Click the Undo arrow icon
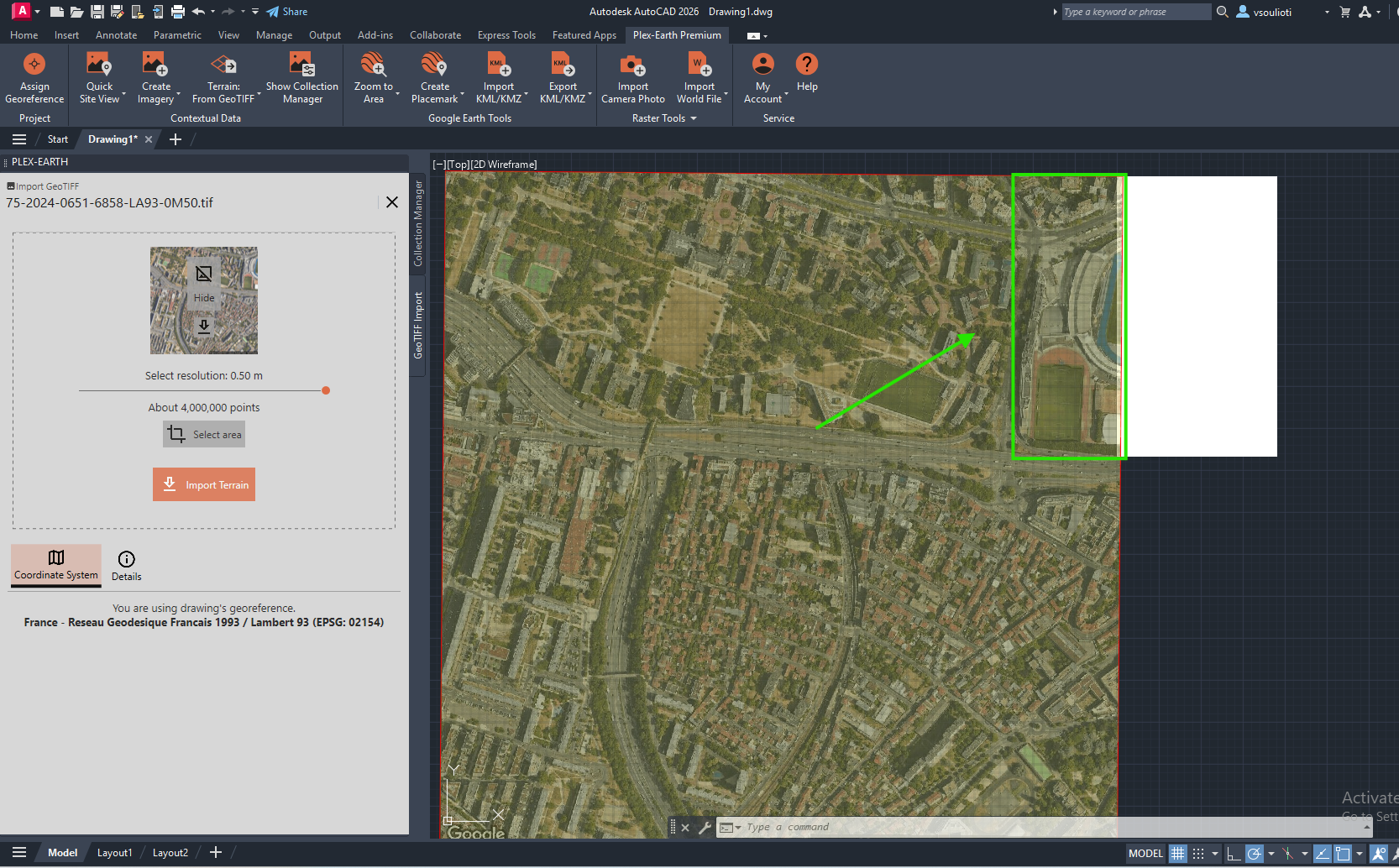This screenshot has width=1399, height=868. (198, 12)
